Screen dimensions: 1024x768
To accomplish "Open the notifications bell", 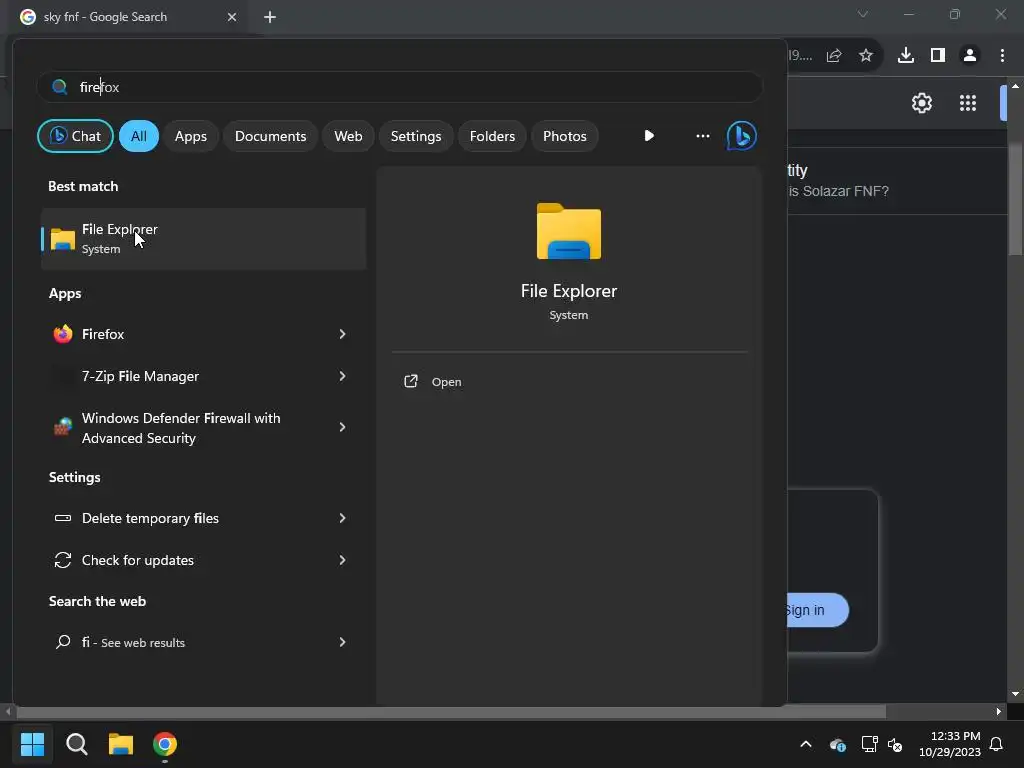I will 997,744.
